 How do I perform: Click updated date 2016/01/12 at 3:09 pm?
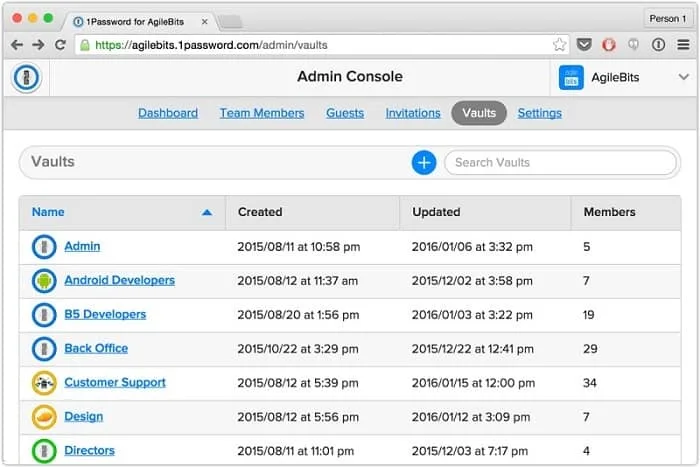coord(471,417)
